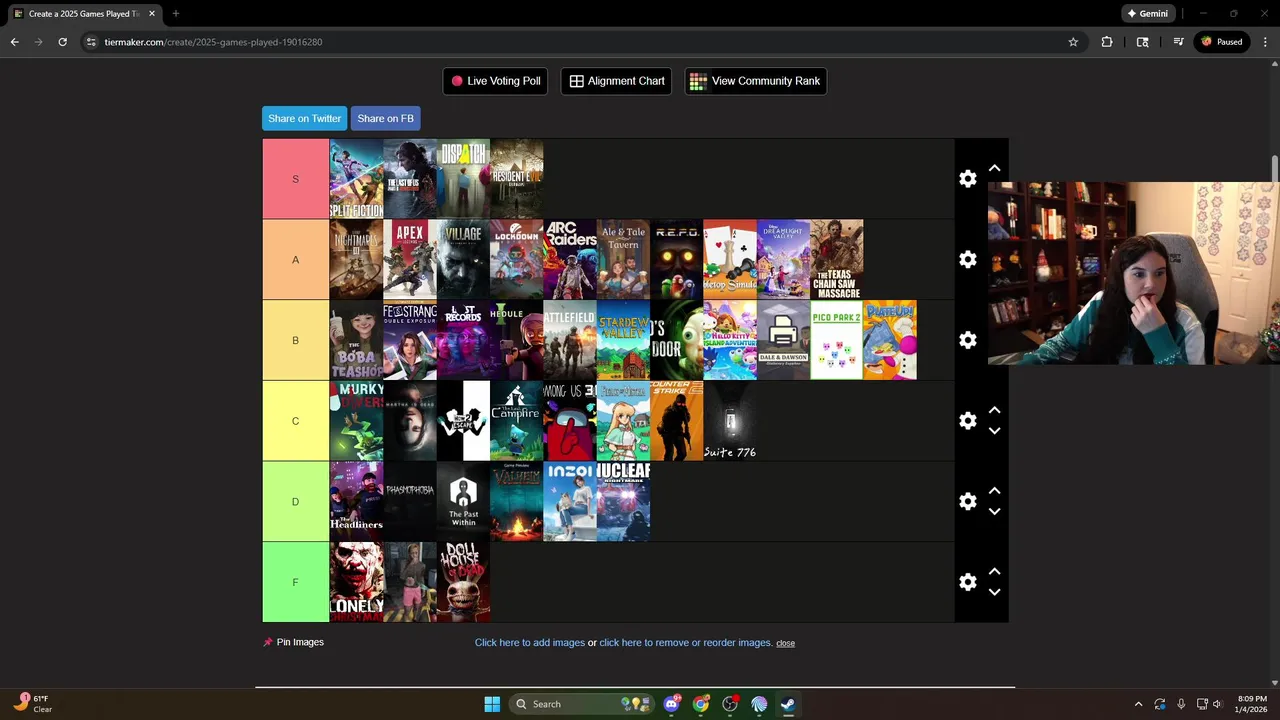Open volume control in the system tray
This screenshot has height=720, width=1280.
point(1217,704)
